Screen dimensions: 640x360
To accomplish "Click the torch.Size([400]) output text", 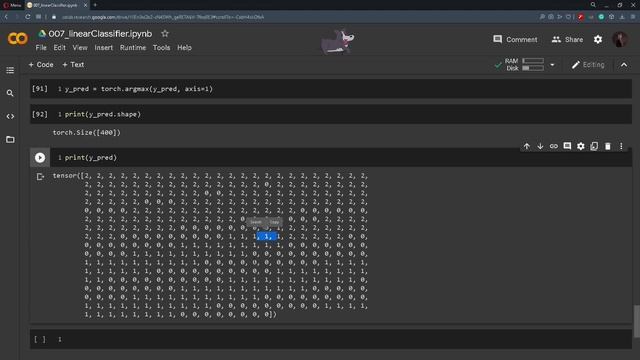I will [87, 133].
